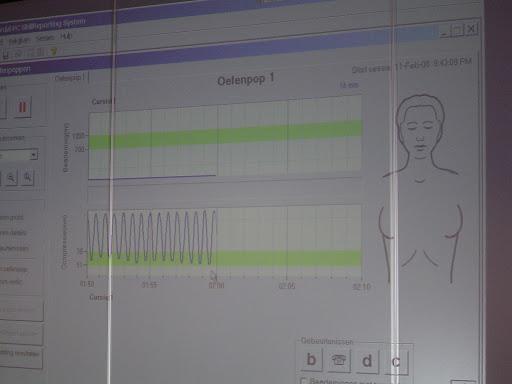Image resolution: width=512 pixels, height=384 pixels.
Task: Click the save icon in toolbar
Action: tap(6, 54)
